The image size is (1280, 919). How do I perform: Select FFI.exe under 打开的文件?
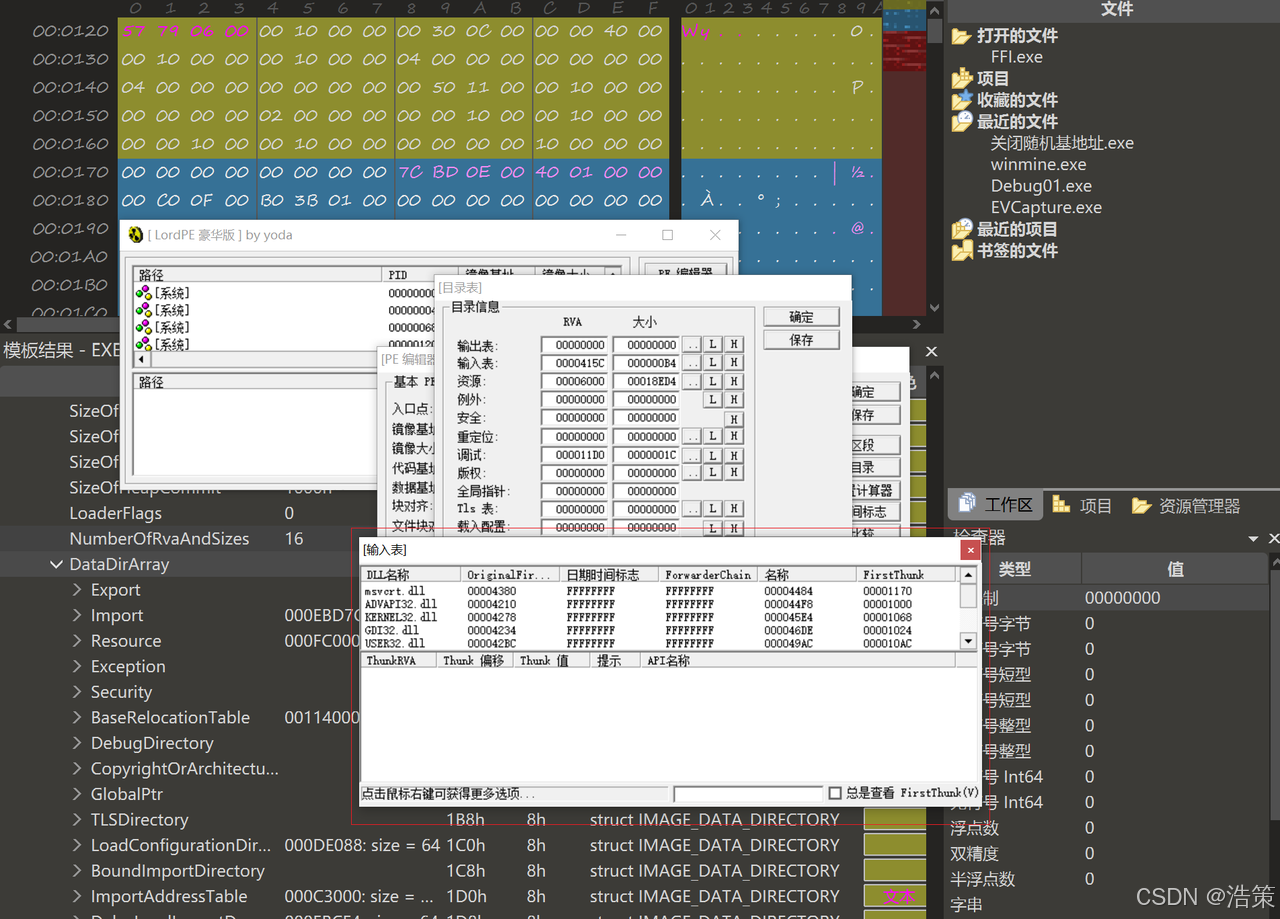click(x=1016, y=57)
